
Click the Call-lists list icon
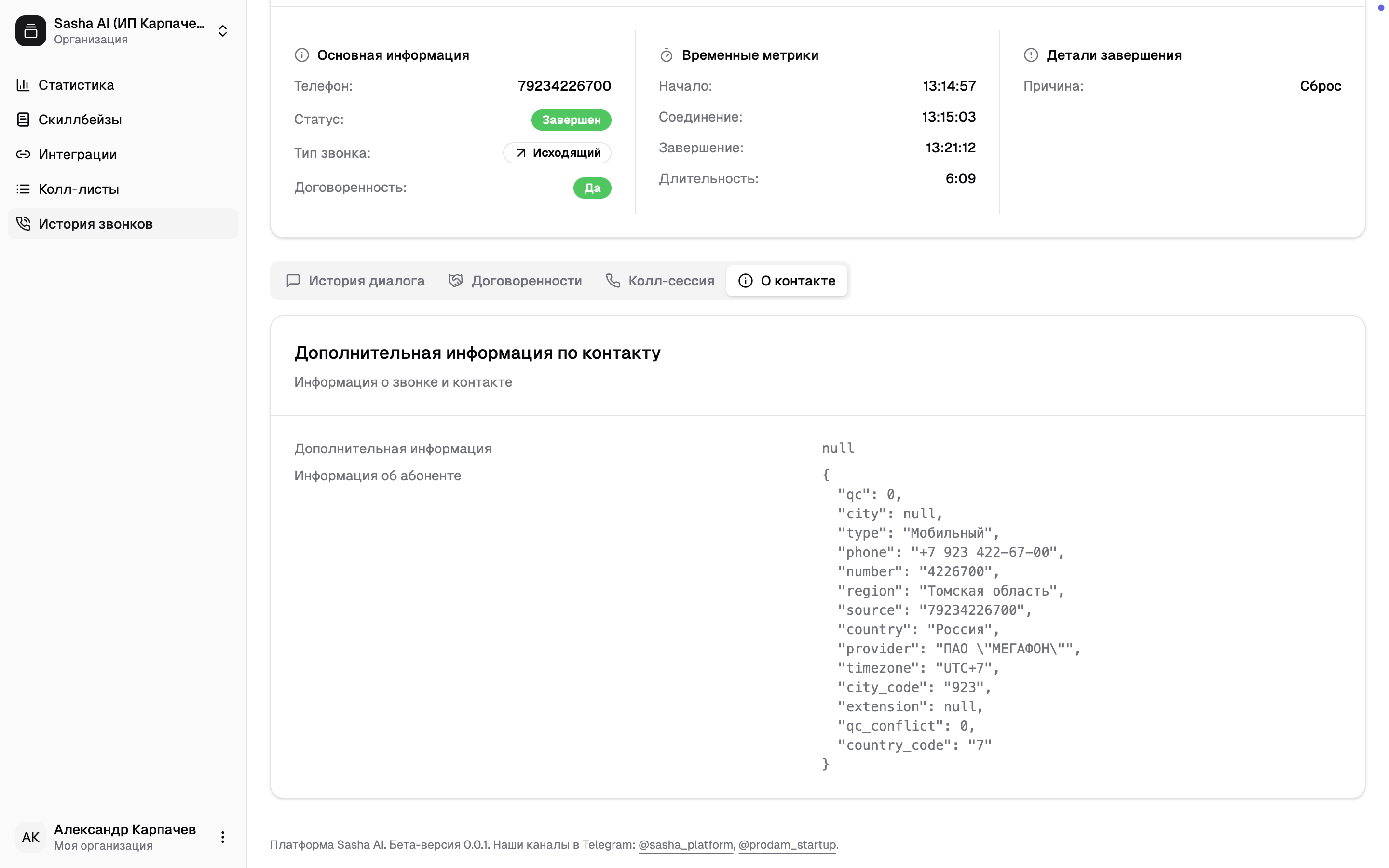coord(23,189)
